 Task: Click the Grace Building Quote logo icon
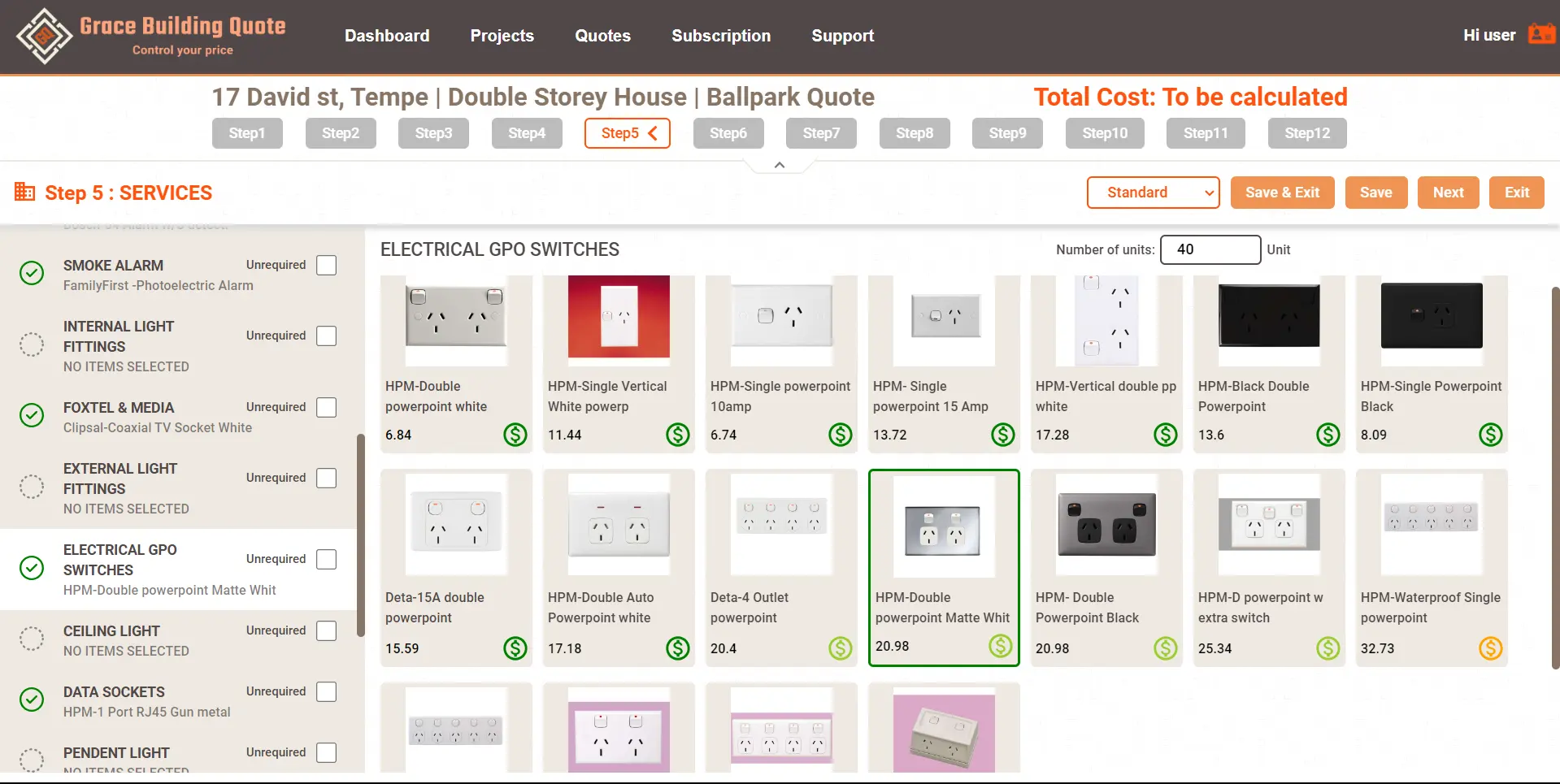(x=44, y=37)
